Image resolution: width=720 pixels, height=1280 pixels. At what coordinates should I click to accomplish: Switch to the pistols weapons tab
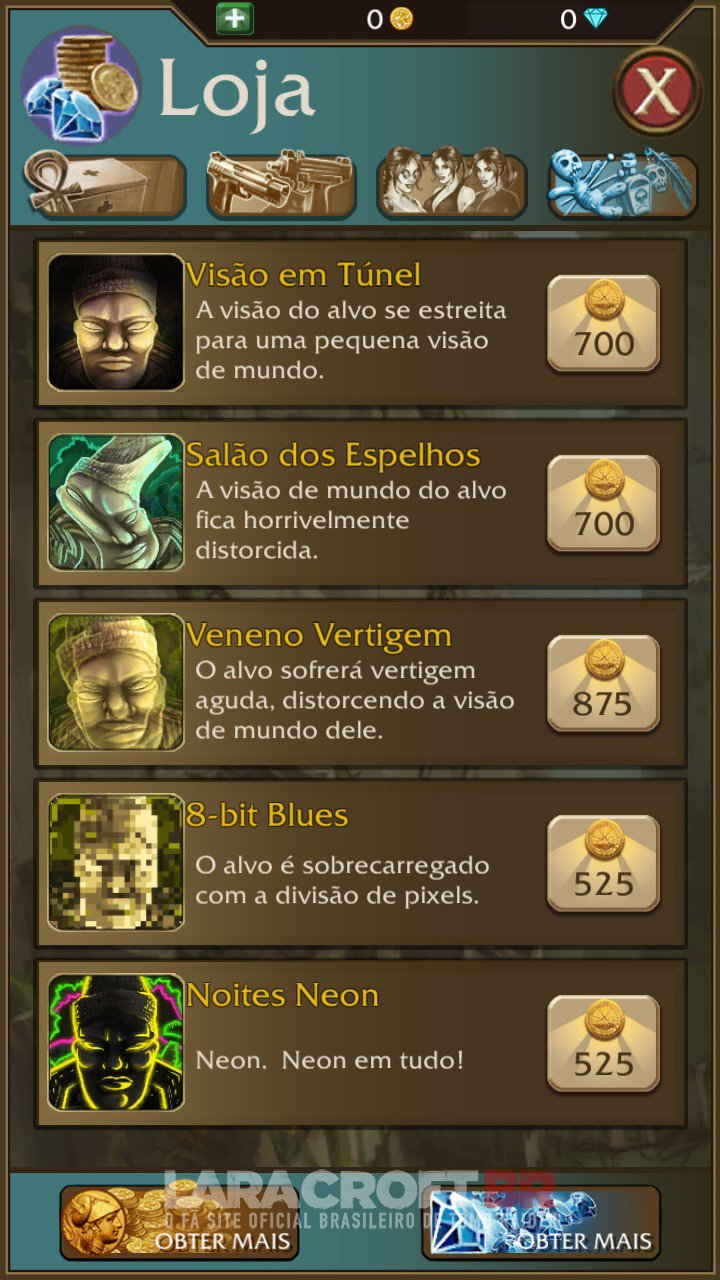coord(281,185)
